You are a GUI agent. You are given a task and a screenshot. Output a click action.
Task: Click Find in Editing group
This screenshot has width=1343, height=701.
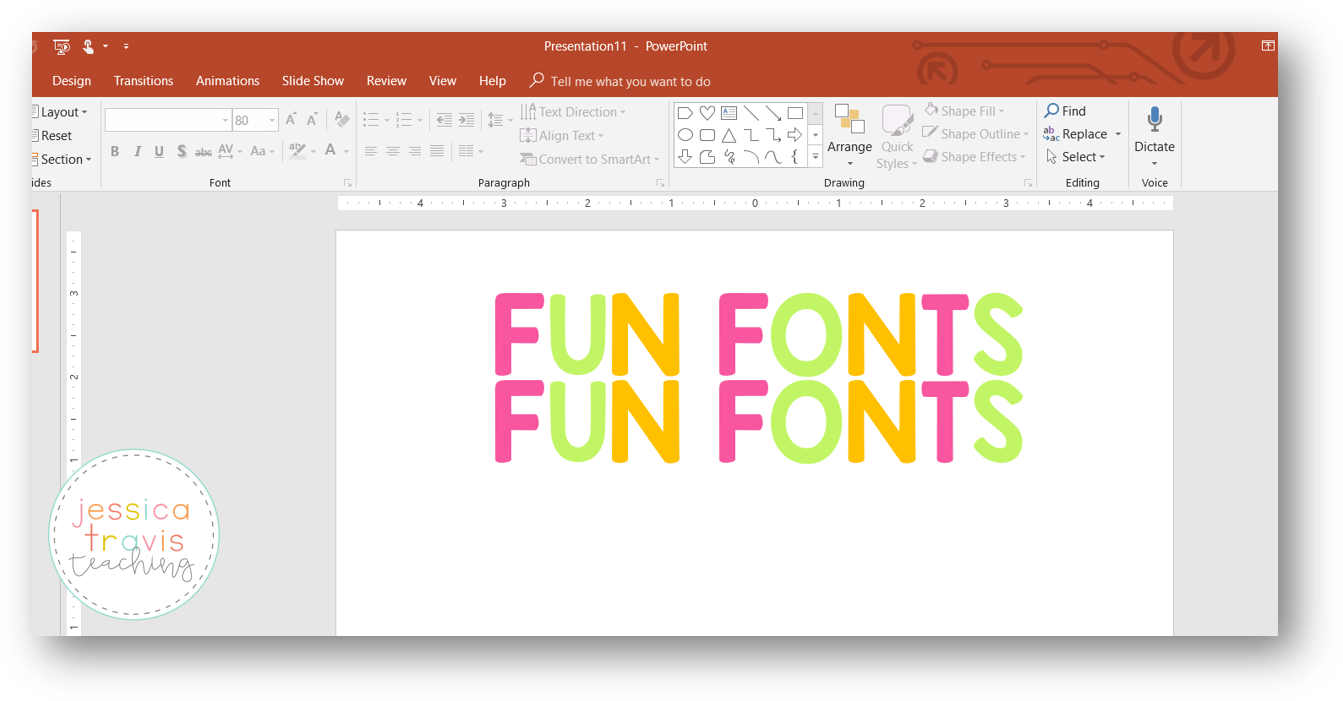pos(1065,111)
